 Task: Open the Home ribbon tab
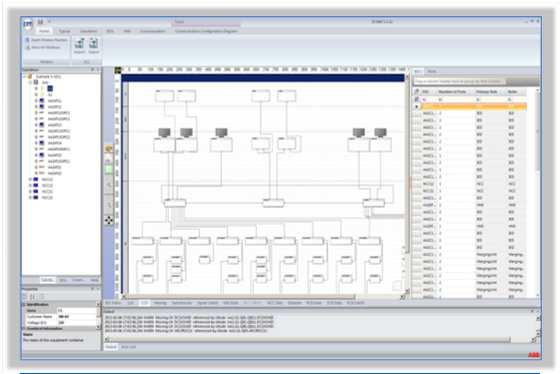click(x=44, y=31)
